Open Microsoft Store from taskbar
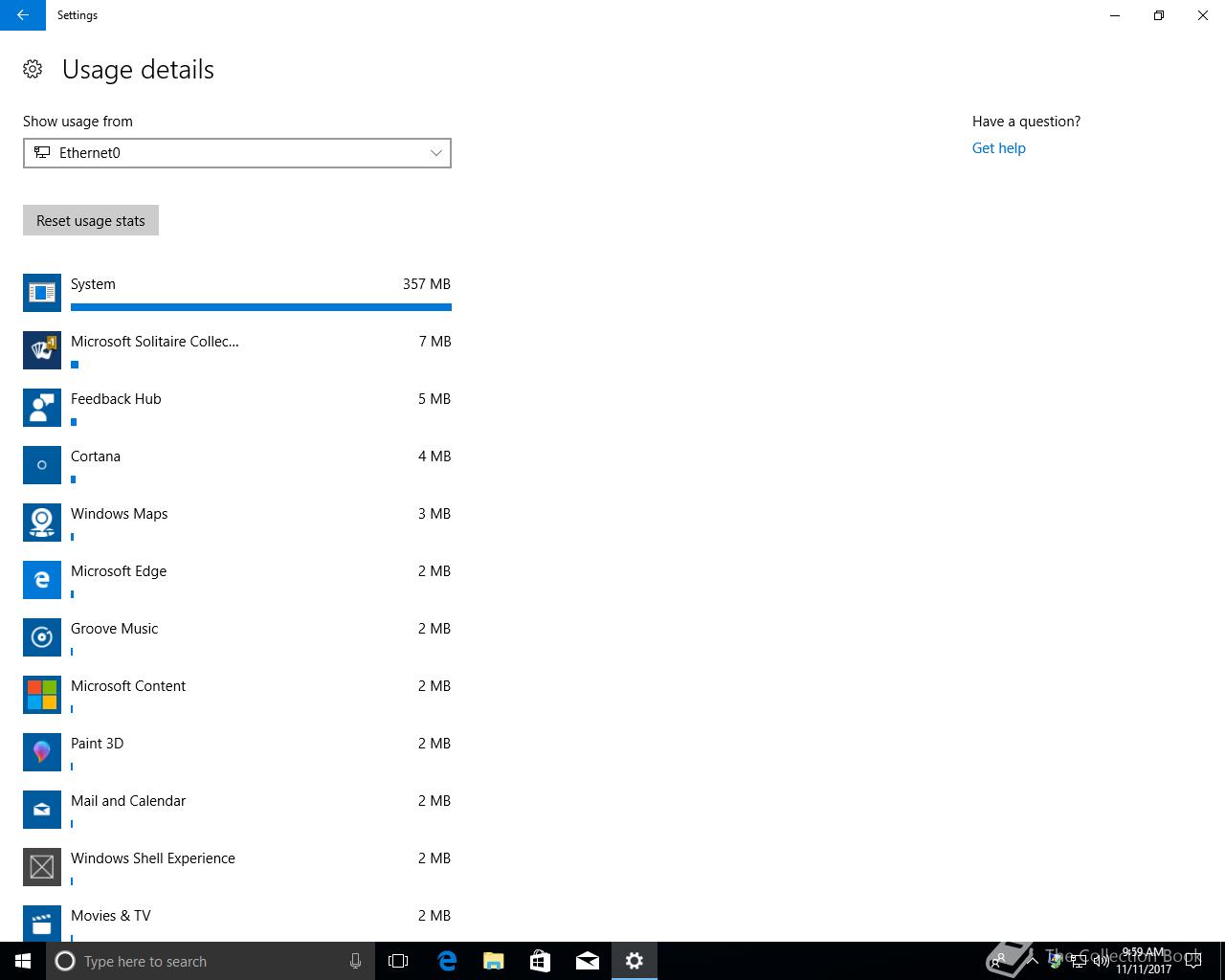Viewport: 1225px width, 980px height. point(541,961)
